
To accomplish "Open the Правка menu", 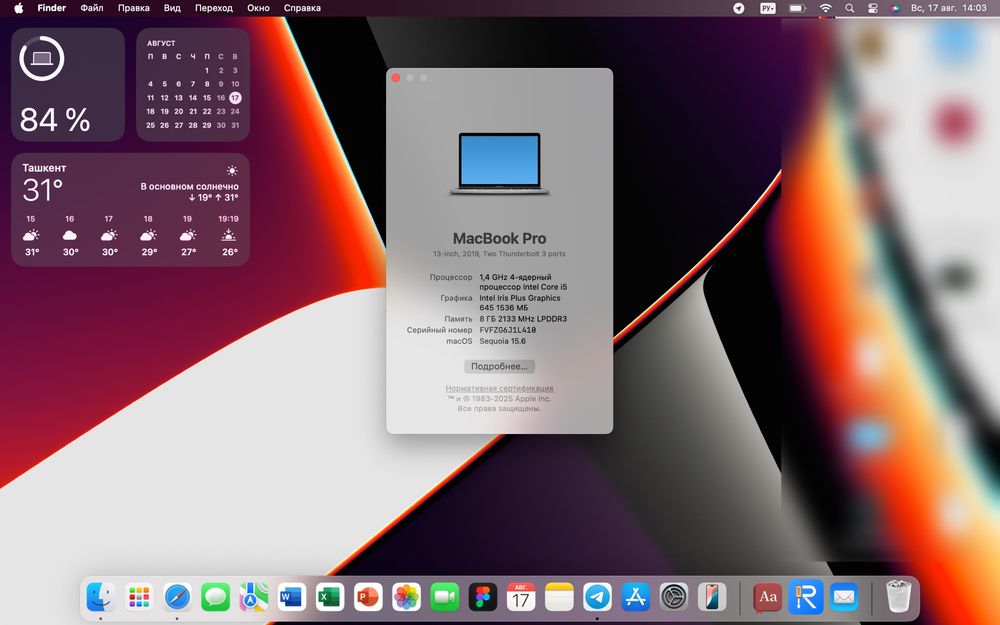I will (134, 8).
